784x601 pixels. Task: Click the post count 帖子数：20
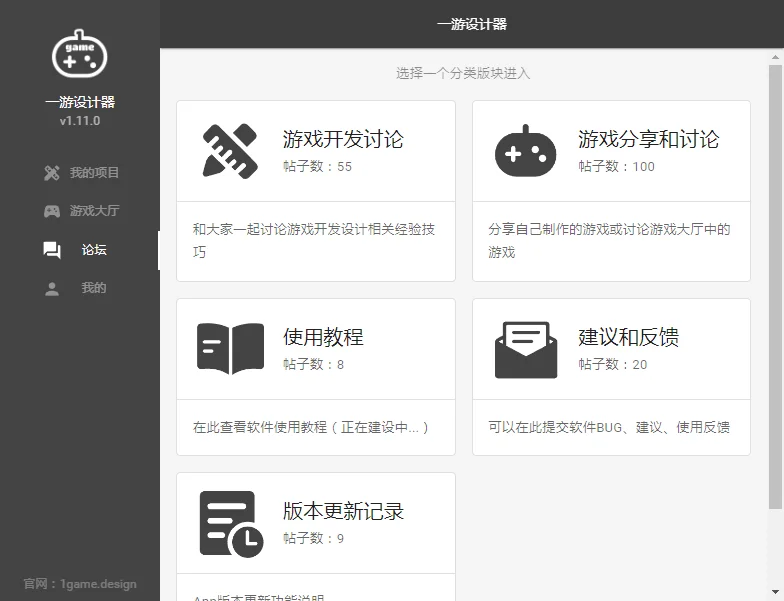612,364
